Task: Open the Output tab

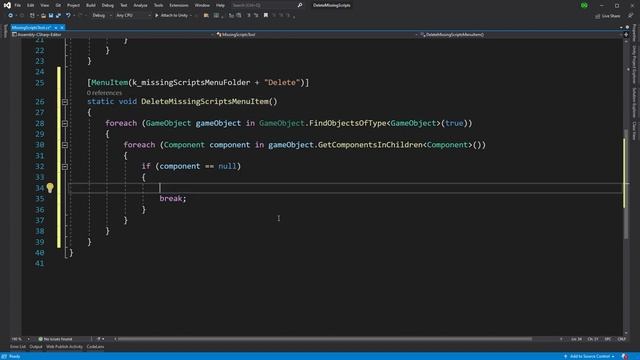Action: tap(36, 347)
